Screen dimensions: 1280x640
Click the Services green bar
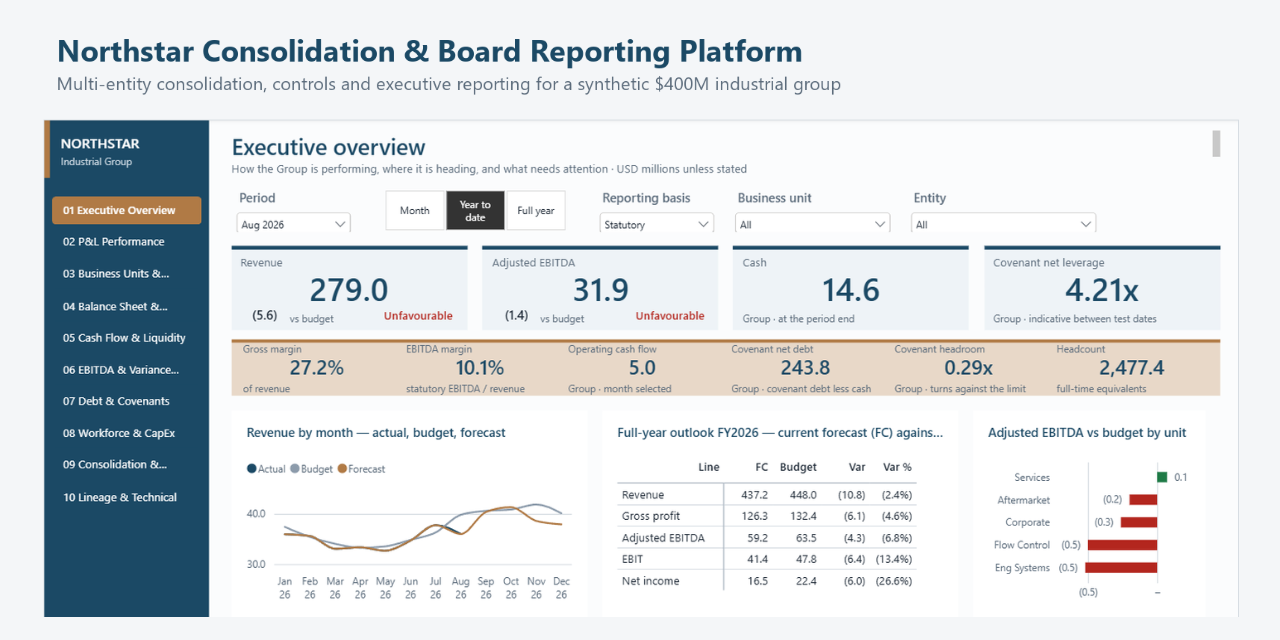pos(1162,477)
